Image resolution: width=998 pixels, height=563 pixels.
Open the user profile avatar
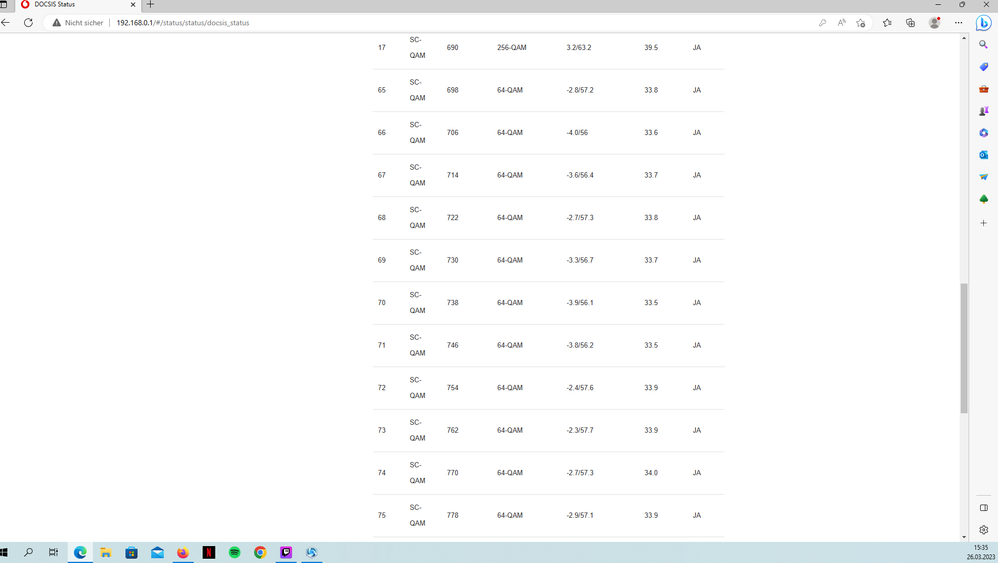click(x=934, y=22)
